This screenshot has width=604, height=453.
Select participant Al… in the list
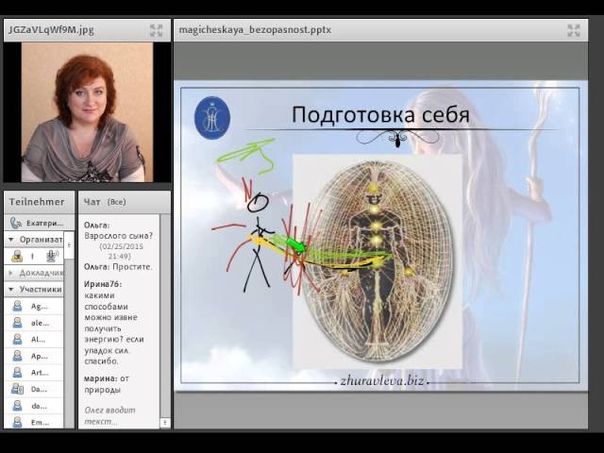33,339
